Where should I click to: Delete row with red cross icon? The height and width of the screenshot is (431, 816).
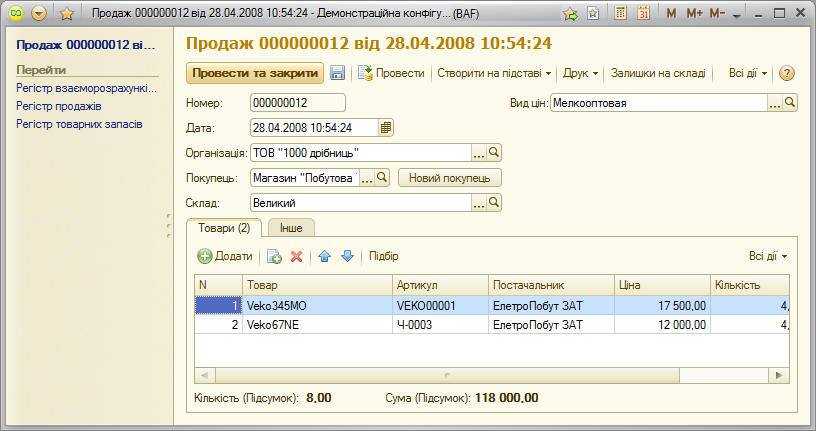(x=297, y=256)
